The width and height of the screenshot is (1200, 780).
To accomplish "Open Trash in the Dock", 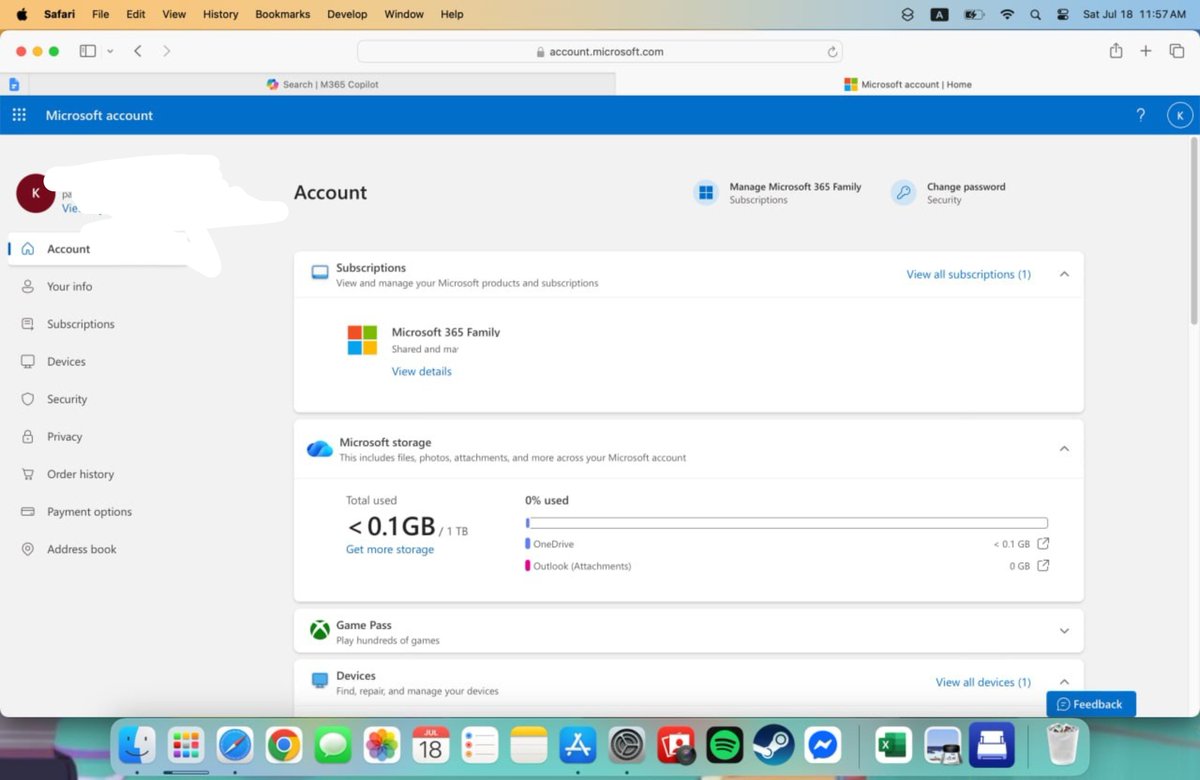I will click(1062, 745).
